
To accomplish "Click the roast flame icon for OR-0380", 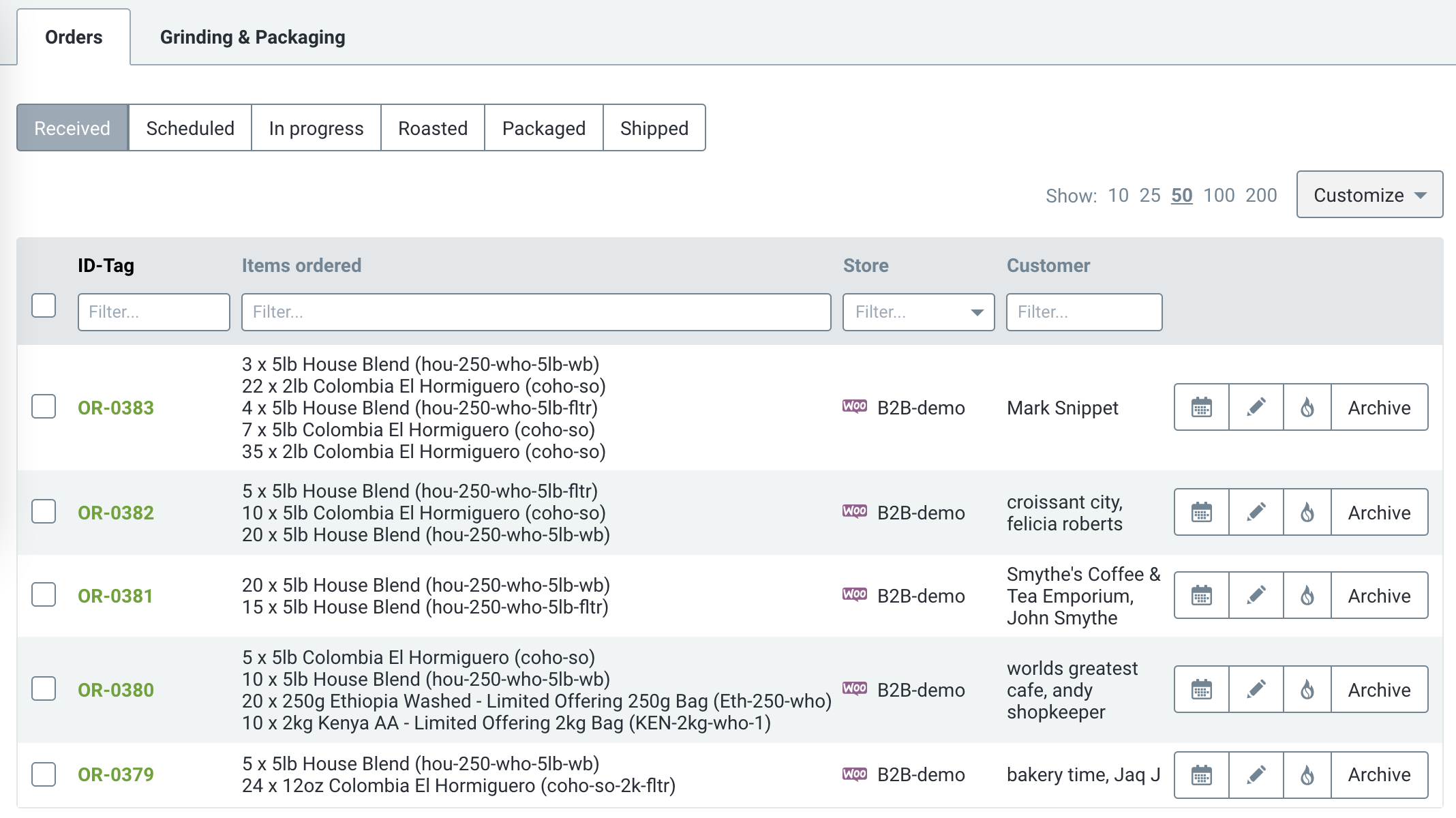I will click(1307, 690).
